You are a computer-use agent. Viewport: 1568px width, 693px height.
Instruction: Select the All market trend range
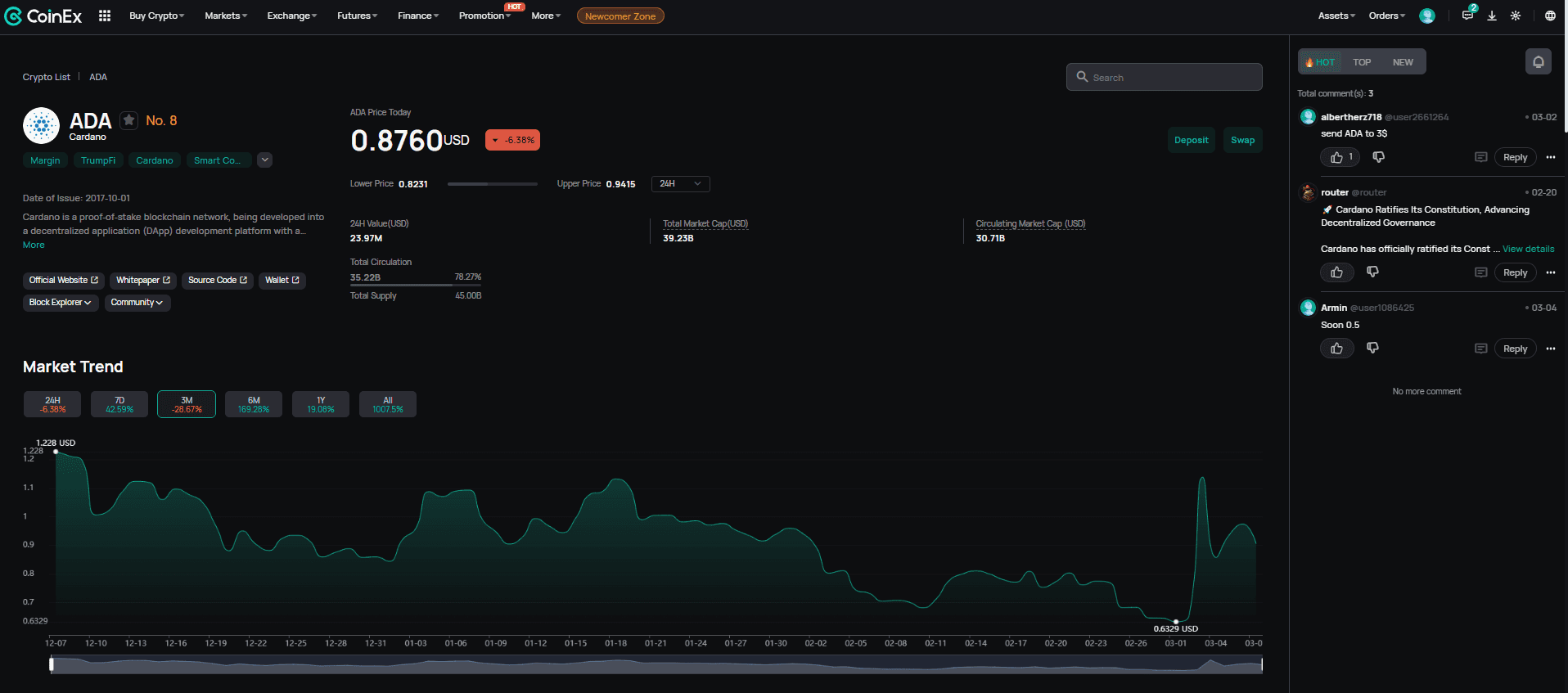coord(388,404)
